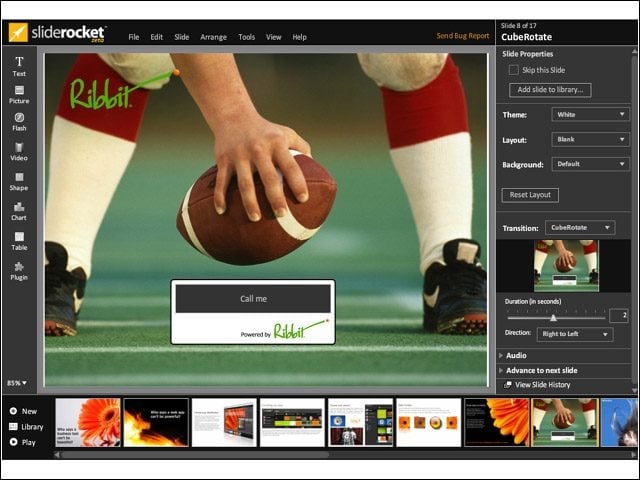Select the slide thumbnail with colored bar editor
The height and width of the screenshot is (480, 640).
[292, 422]
